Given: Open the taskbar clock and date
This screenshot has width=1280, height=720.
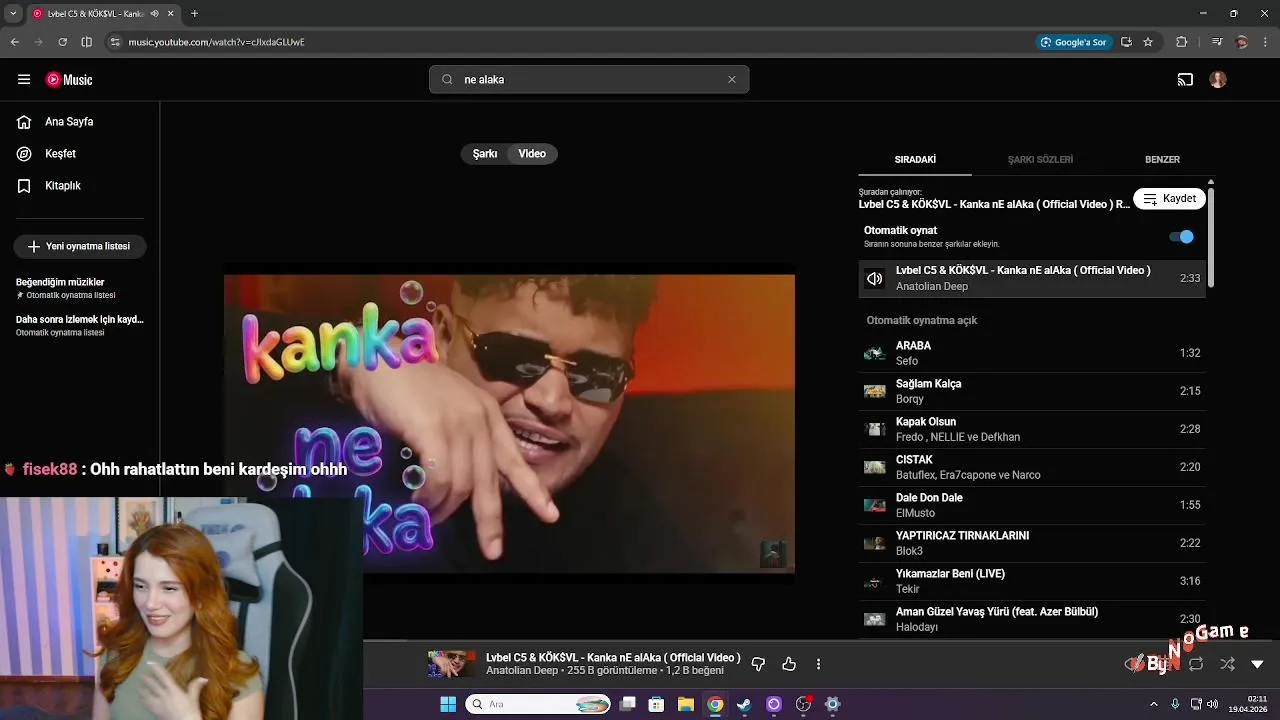Looking at the screenshot, I should (x=1248, y=704).
